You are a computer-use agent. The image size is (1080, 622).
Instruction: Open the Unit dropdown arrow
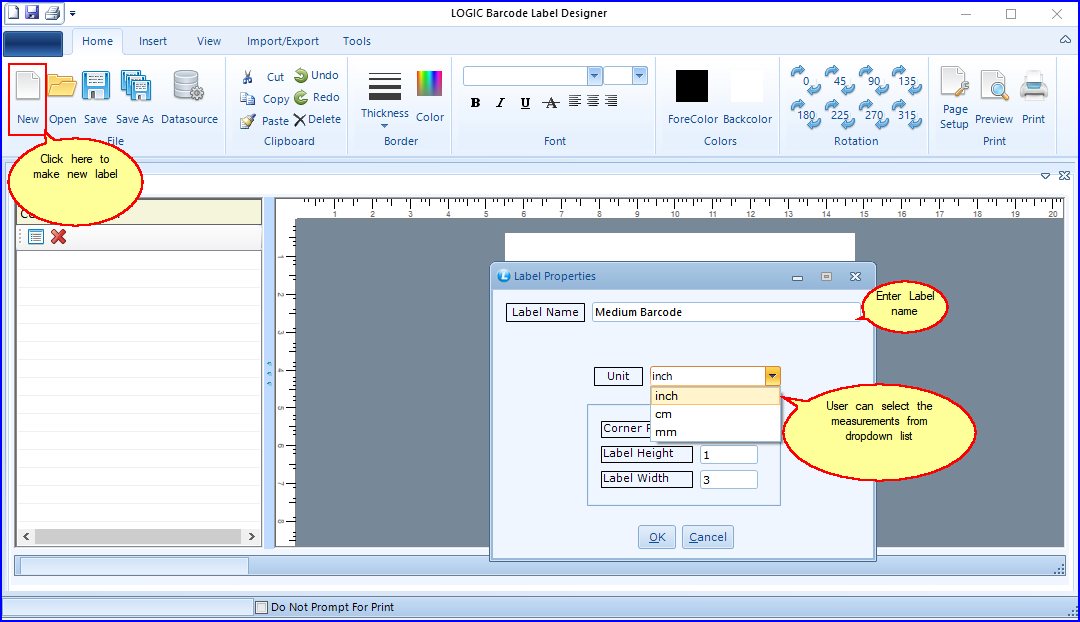click(772, 376)
